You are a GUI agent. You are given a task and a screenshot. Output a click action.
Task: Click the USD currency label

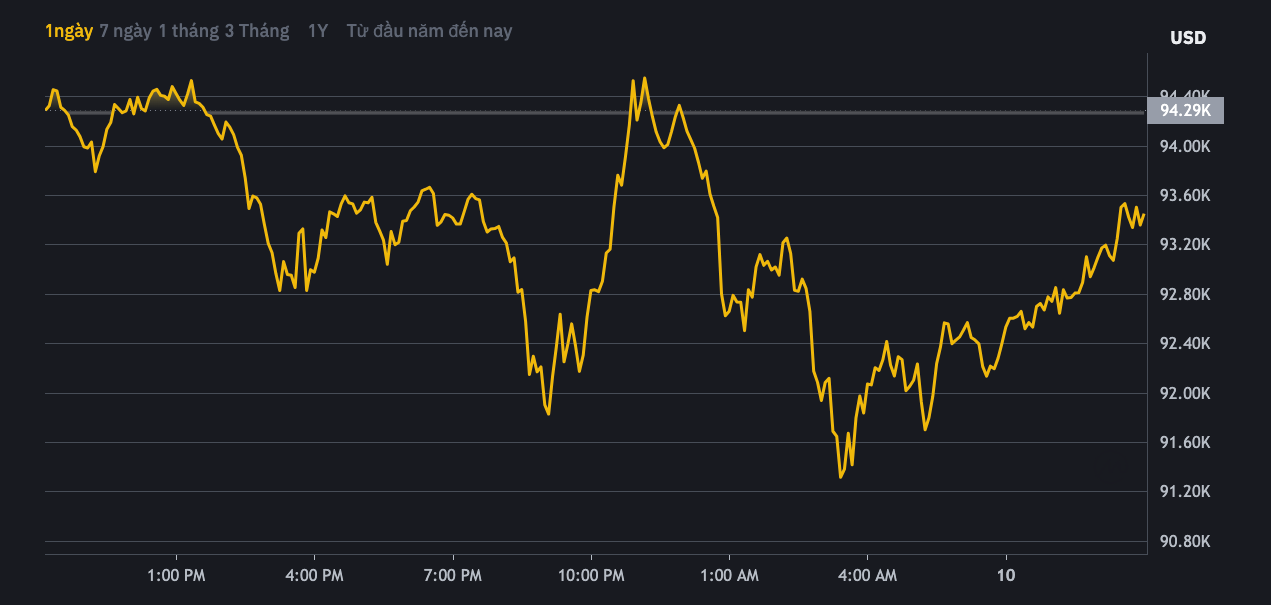click(1188, 39)
